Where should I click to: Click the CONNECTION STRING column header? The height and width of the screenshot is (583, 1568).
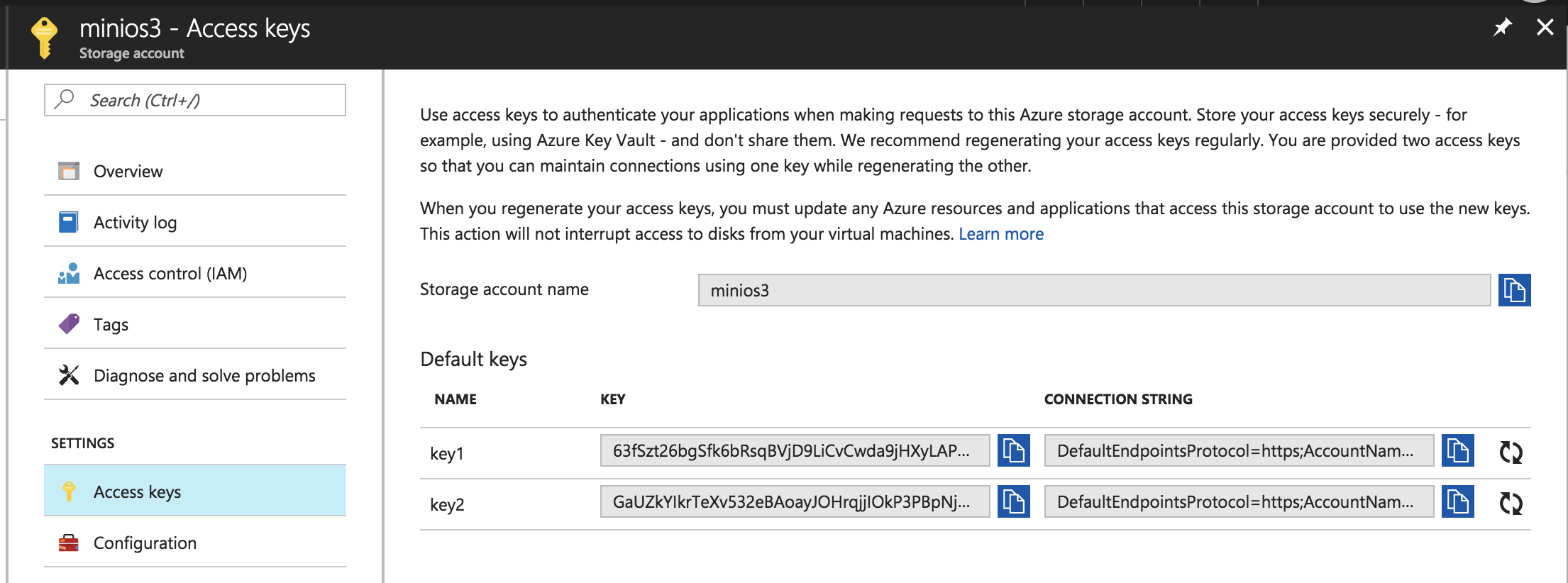(x=1118, y=399)
